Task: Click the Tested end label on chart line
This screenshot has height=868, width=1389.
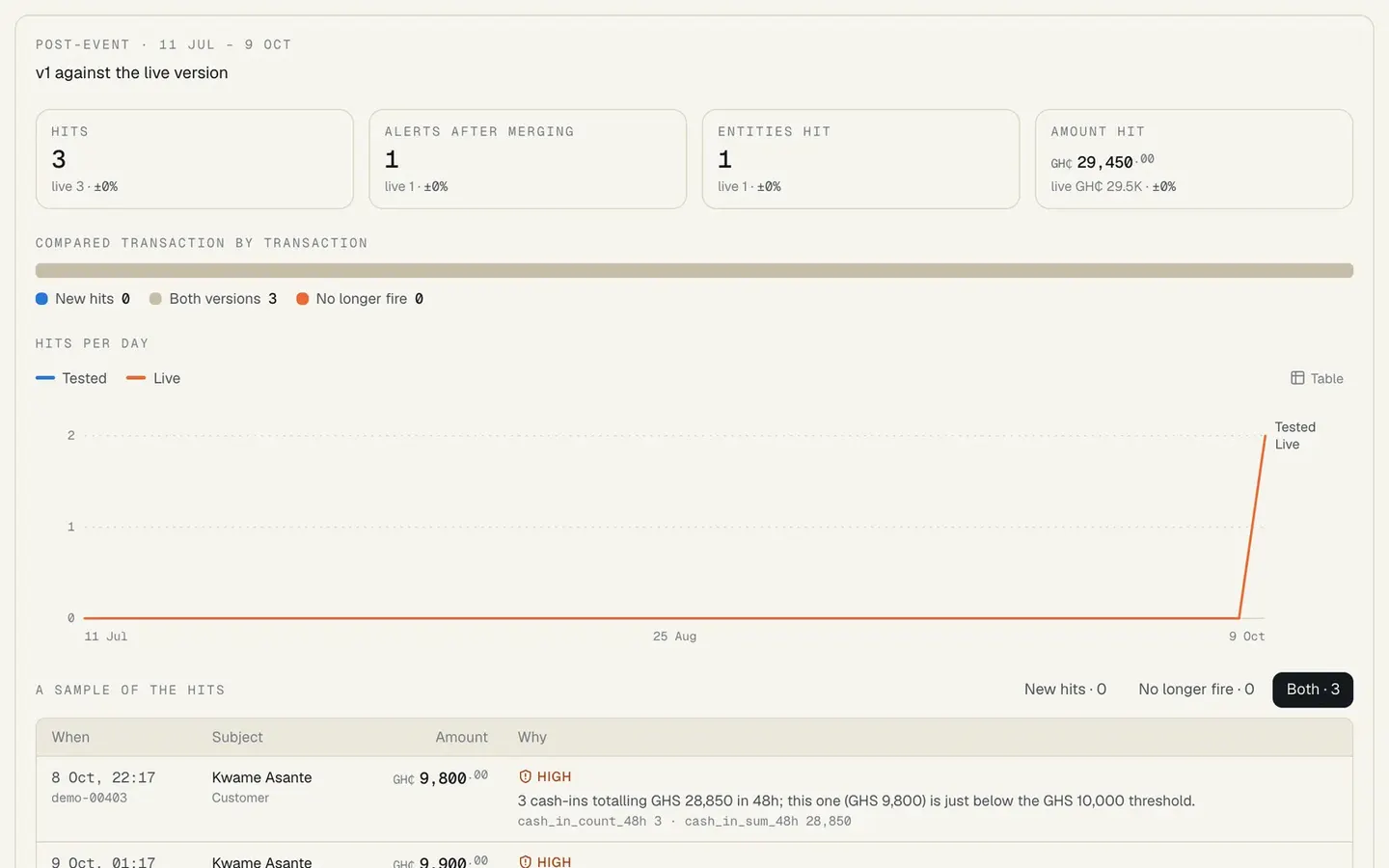Action: 1294,427
